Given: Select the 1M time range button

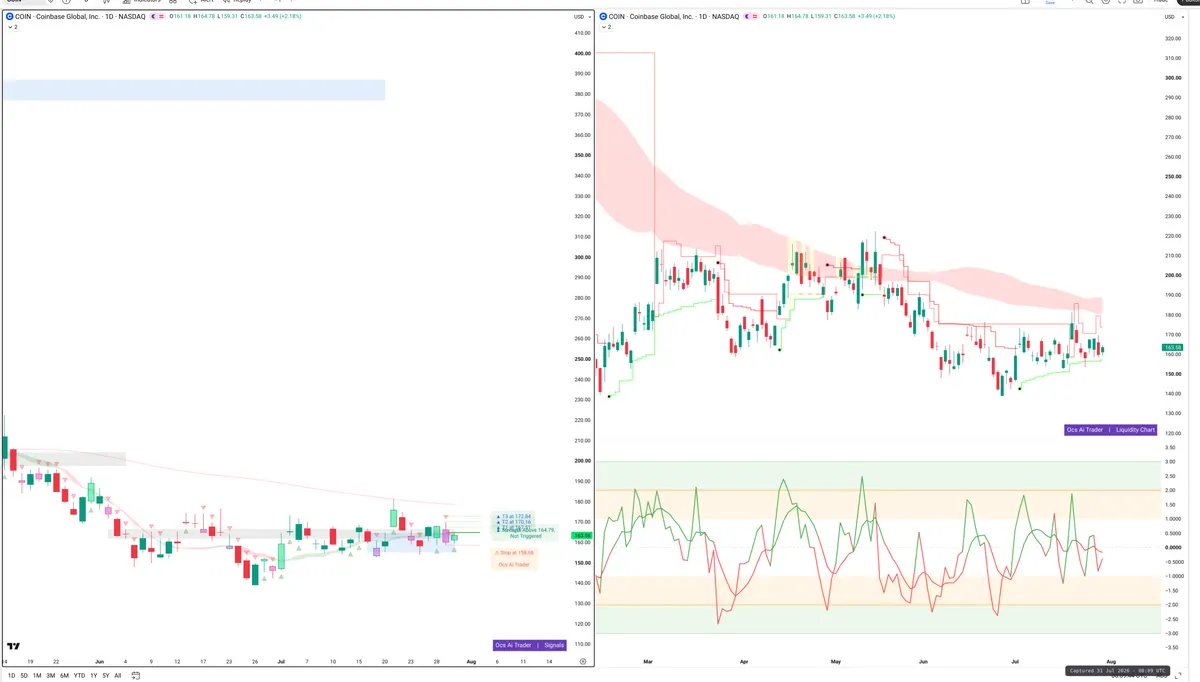Looking at the screenshot, I should pos(37,676).
